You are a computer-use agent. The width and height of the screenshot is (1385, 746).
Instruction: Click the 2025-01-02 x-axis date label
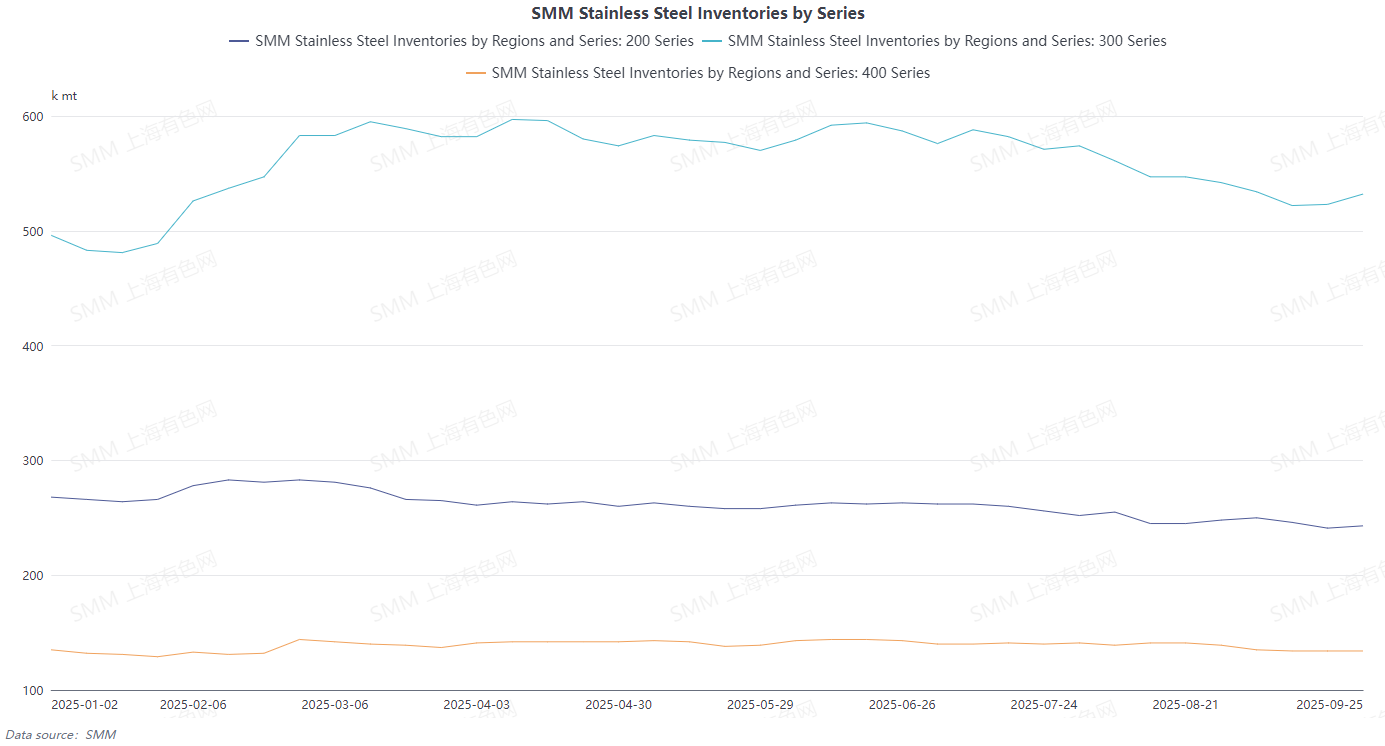(84, 705)
